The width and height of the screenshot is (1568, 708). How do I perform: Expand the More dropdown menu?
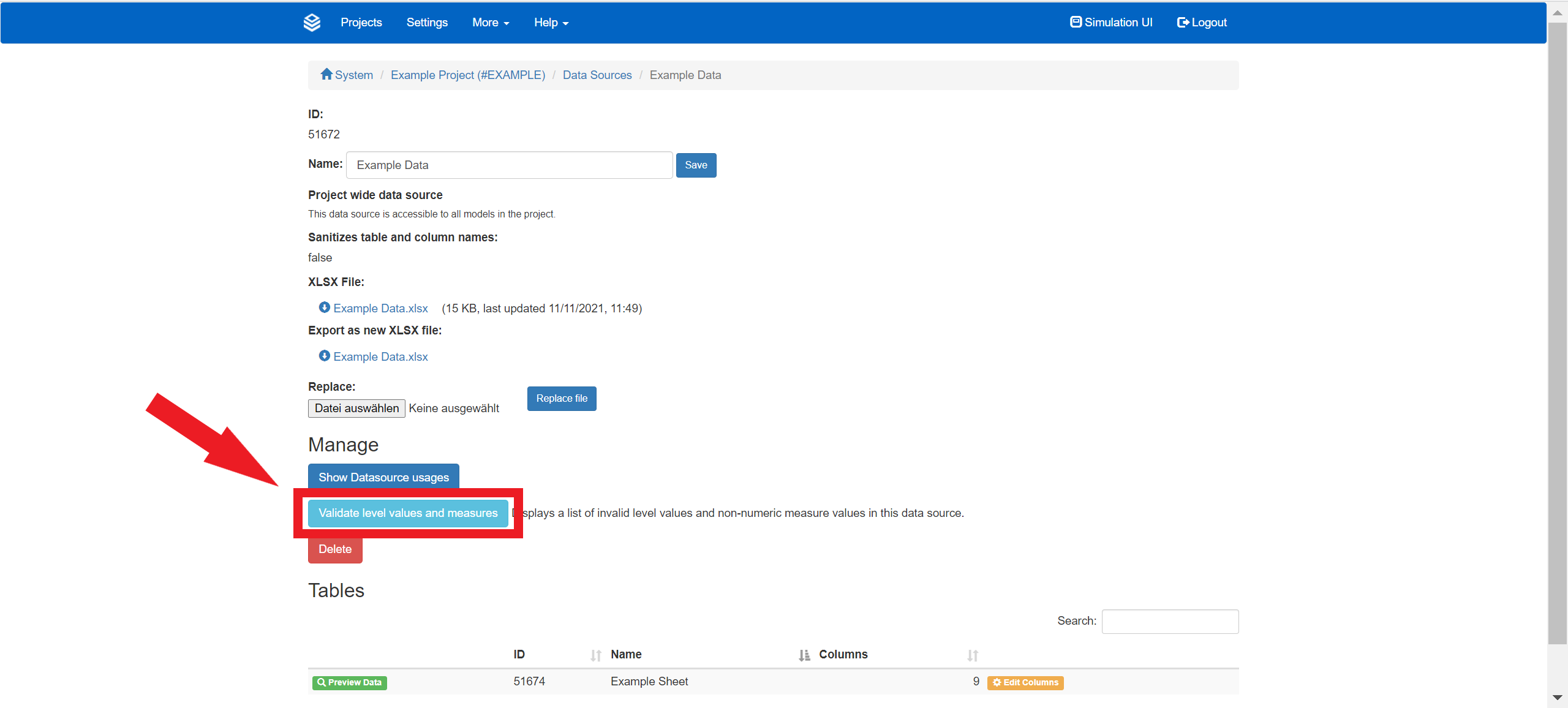491,23
